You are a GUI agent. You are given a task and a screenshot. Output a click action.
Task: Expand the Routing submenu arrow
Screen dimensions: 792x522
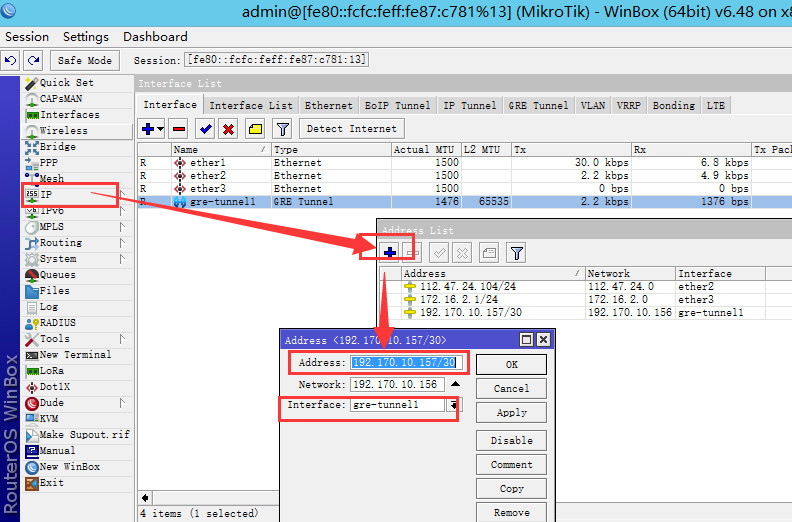coord(122,243)
